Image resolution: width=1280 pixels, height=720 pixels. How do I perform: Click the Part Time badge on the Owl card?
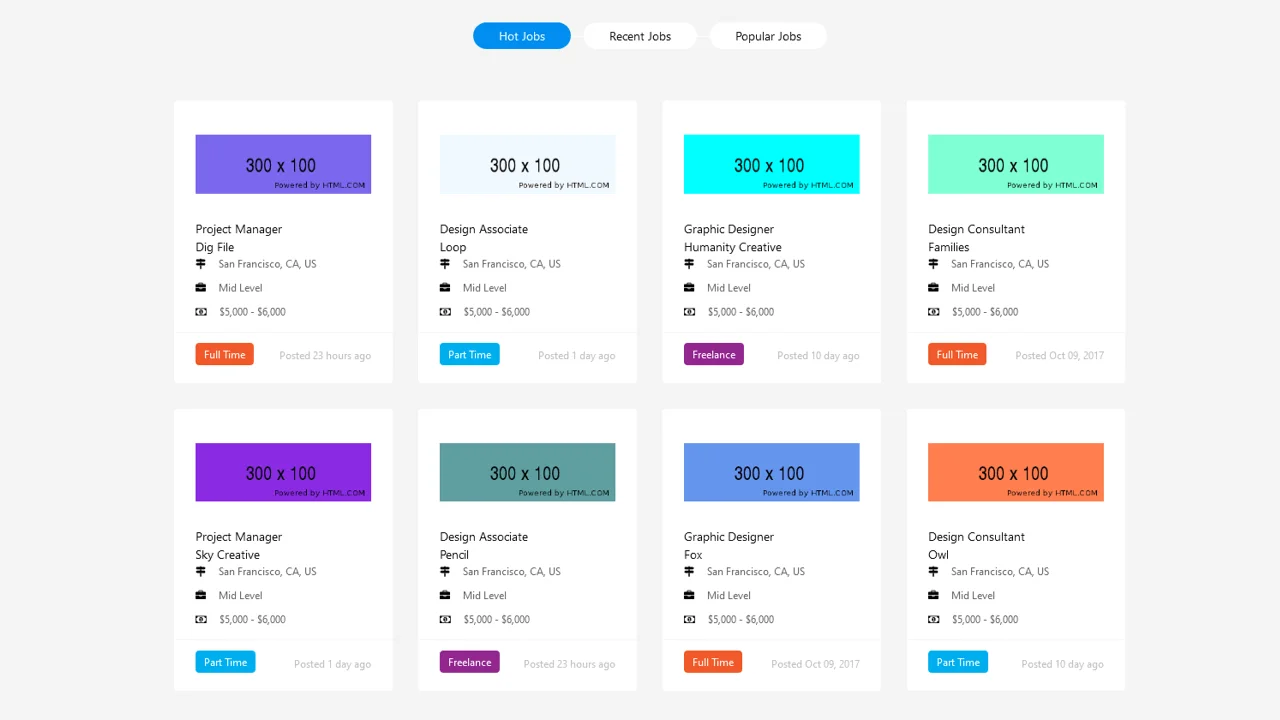957,661
